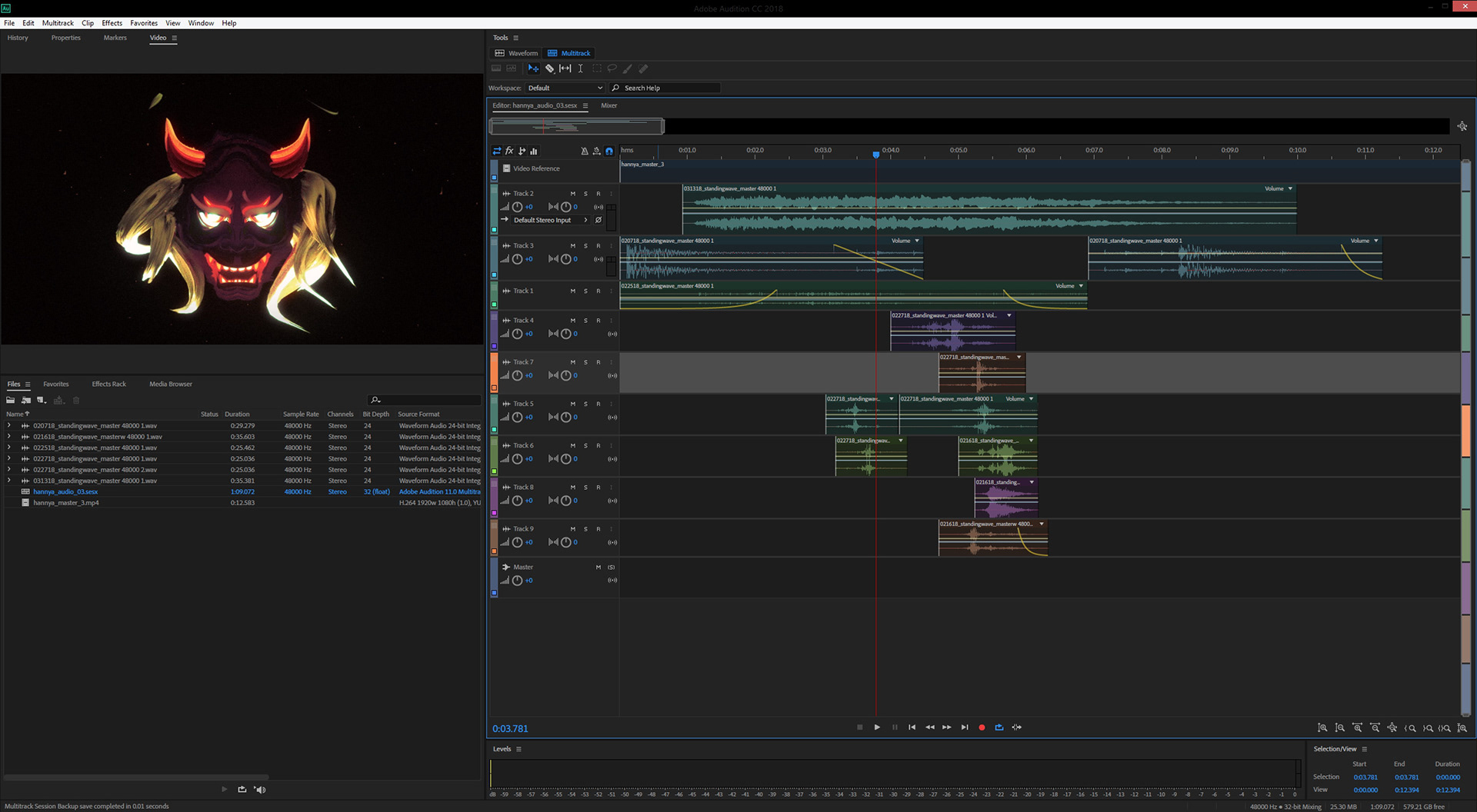The width and height of the screenshot is (1477, 812).
Task: Expand 031318_standingwave_master 48000 1.wav row
Action: (x=9, y=481)
